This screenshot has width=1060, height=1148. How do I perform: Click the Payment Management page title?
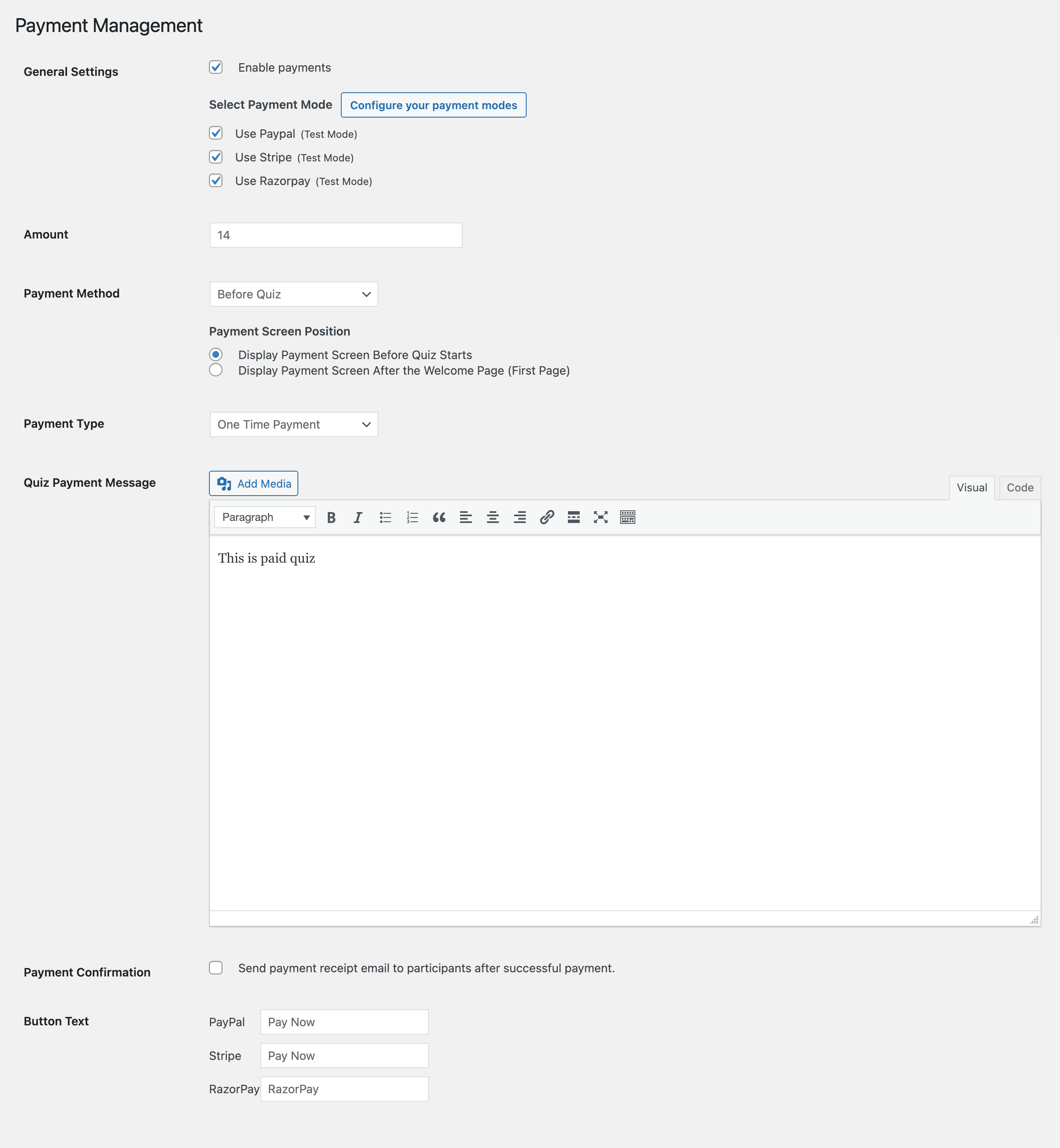point(109,26)
